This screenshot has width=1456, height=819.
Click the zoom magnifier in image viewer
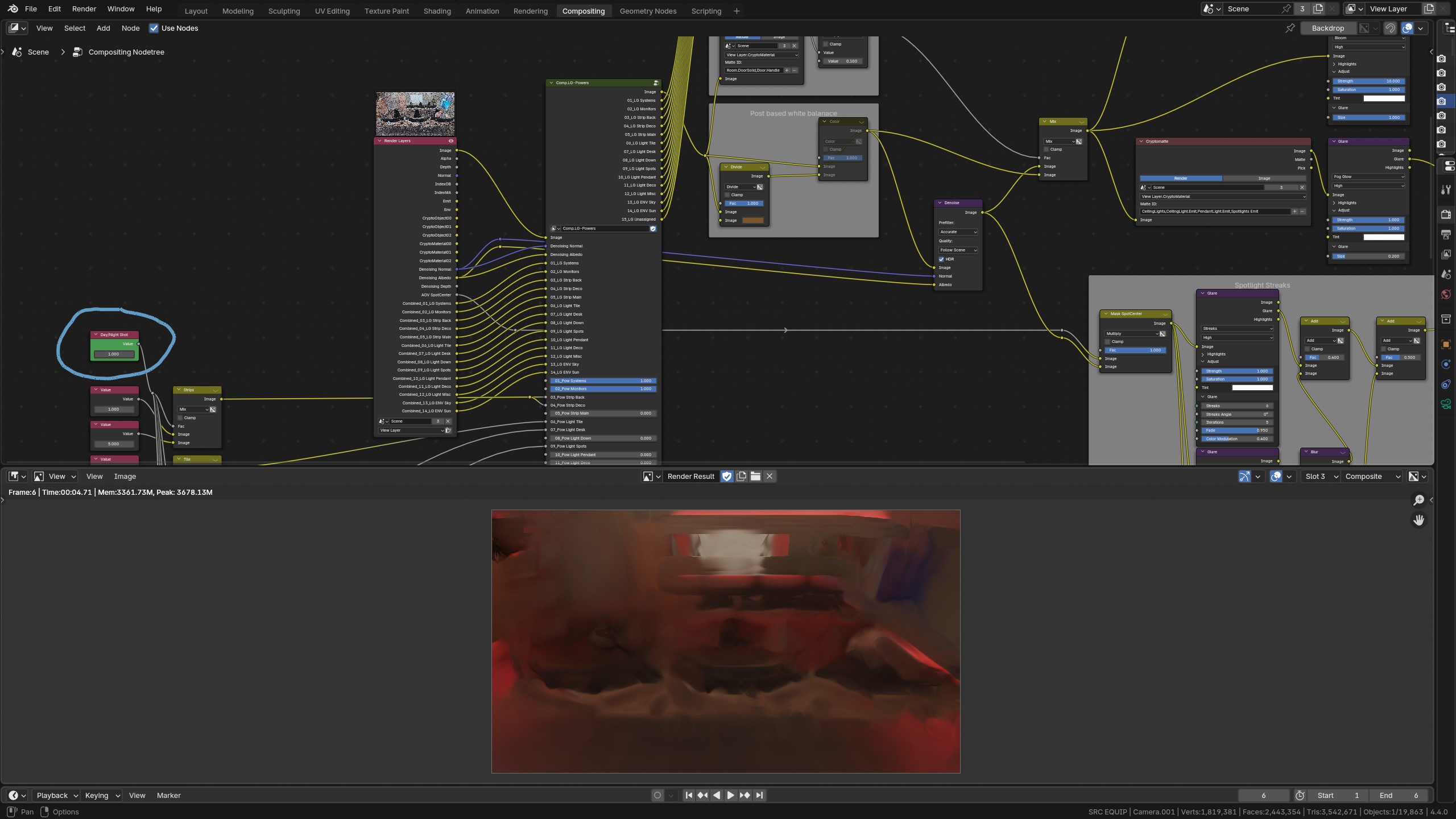(x=1418, y=500)
